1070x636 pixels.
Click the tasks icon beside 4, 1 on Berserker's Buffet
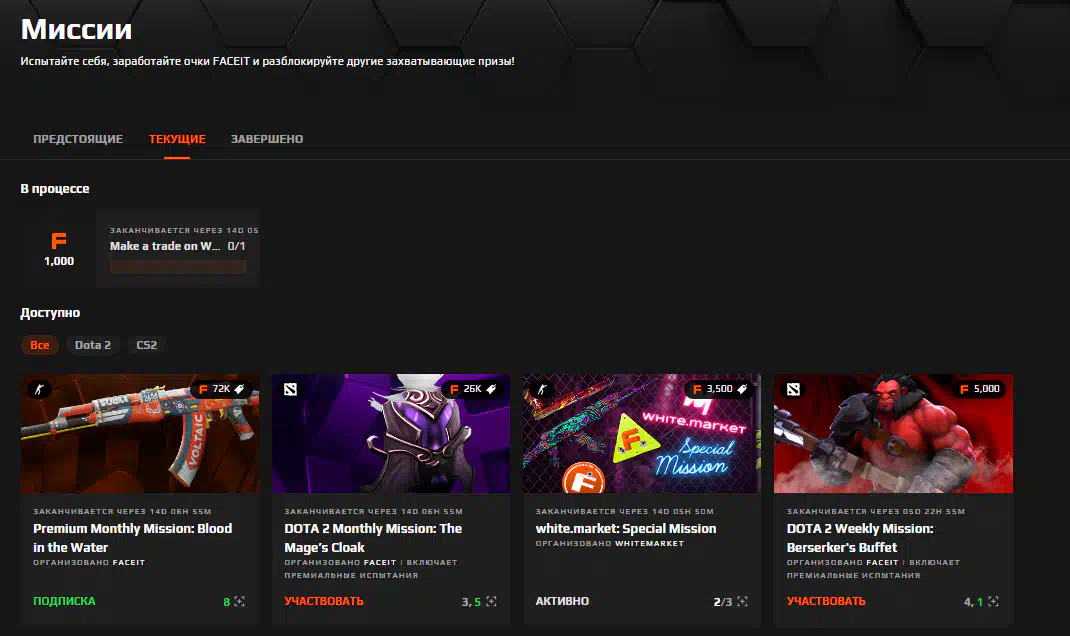coord(994,601)
